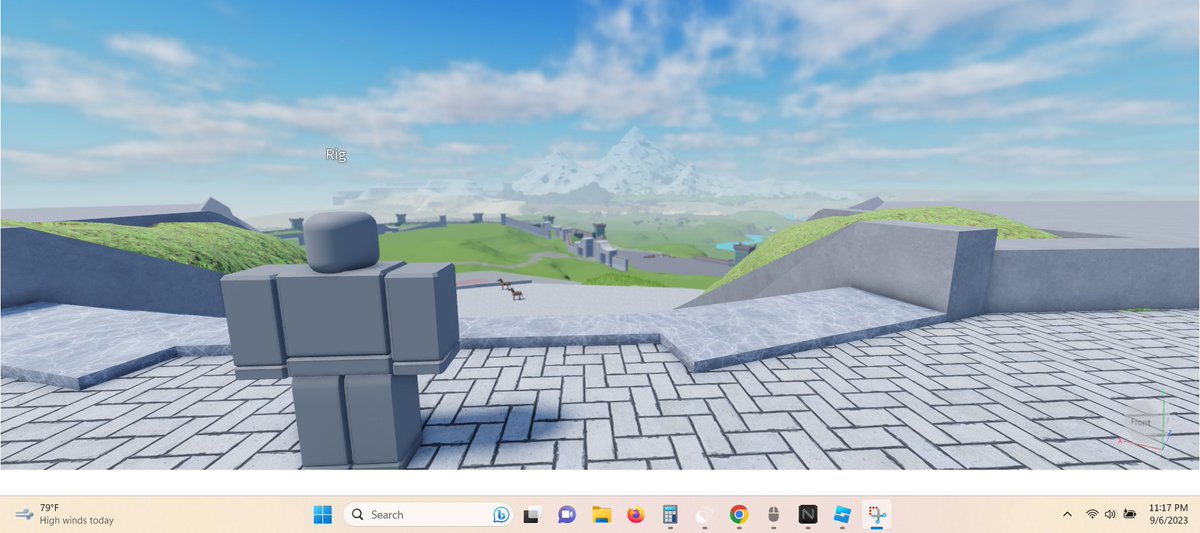Open the Chat app on taskbar

click(x=567, y=514)
